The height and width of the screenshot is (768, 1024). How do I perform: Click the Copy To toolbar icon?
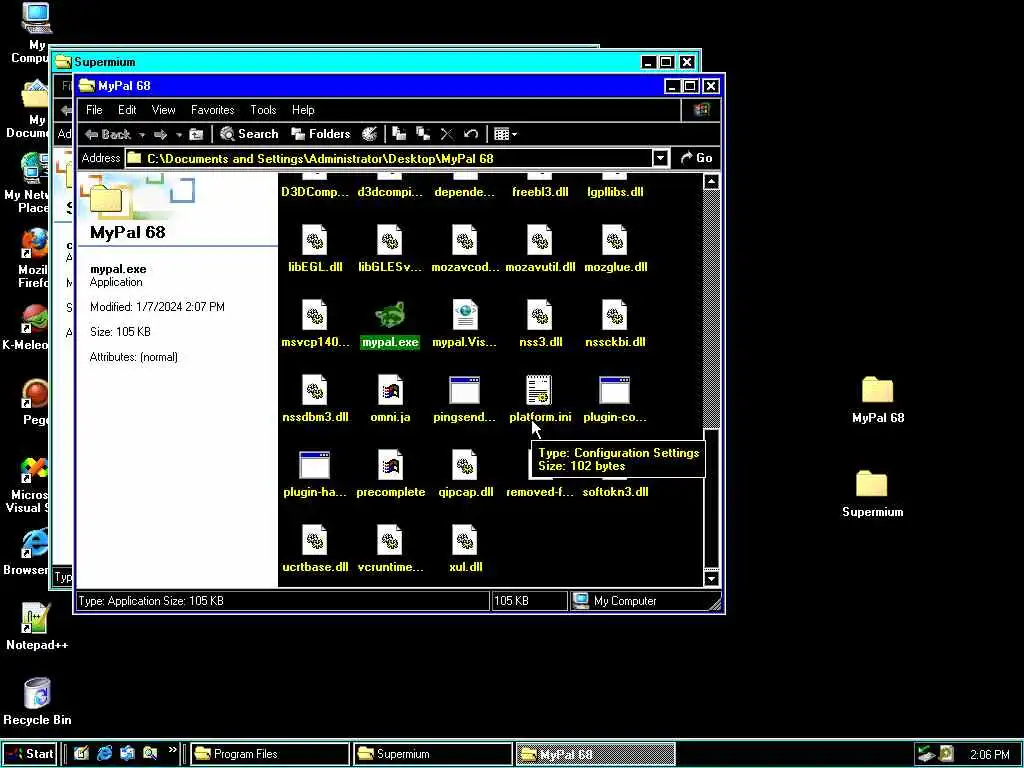click(x=423, y=135)
